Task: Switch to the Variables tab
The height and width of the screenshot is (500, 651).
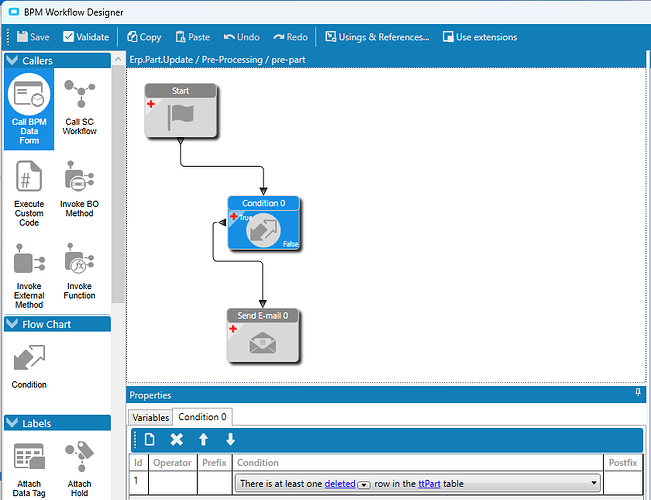Action: 150,417
